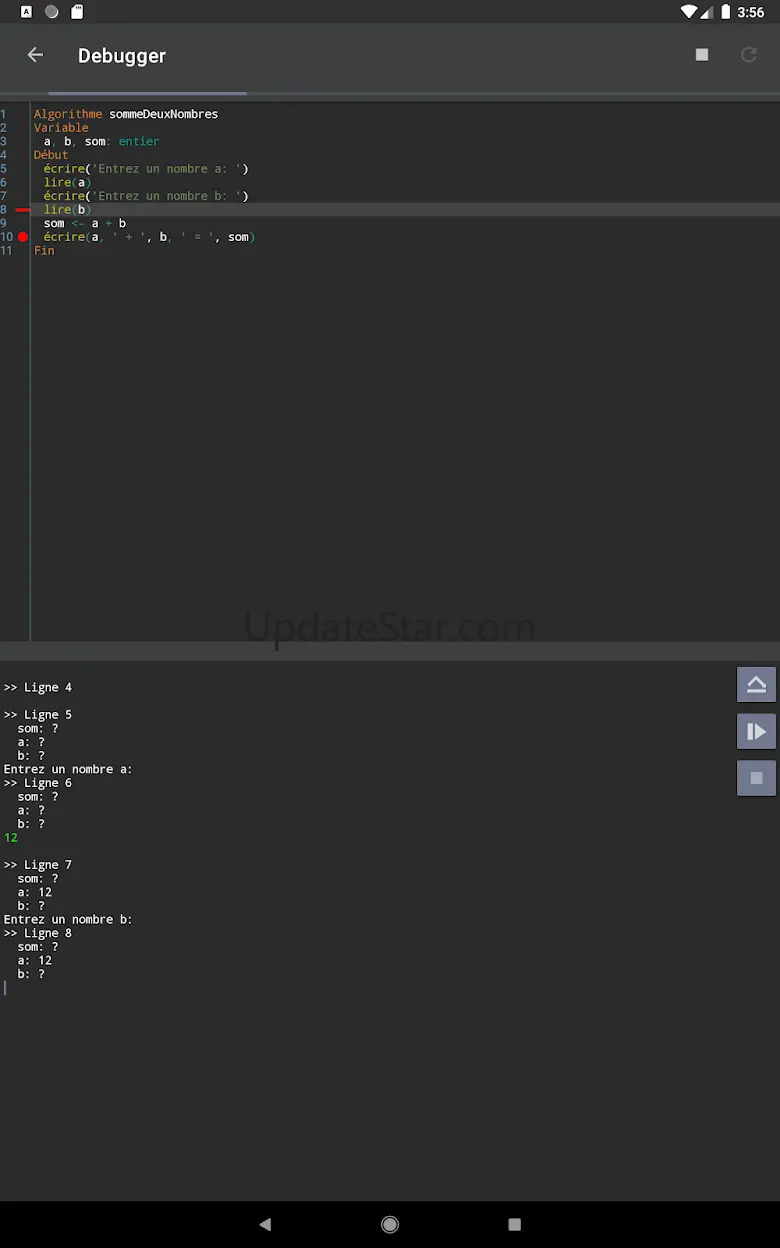Click the 'a, b, som: entier' declaration line
The image size is (780, 1248).
click(101, 142)
